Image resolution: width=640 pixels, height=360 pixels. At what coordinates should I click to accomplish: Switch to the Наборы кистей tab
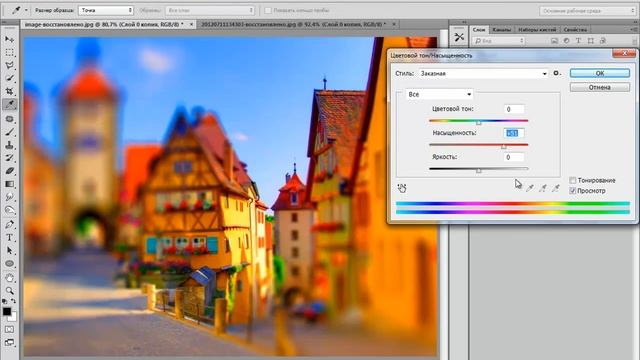pyautogui.click(x=537, y=29)
